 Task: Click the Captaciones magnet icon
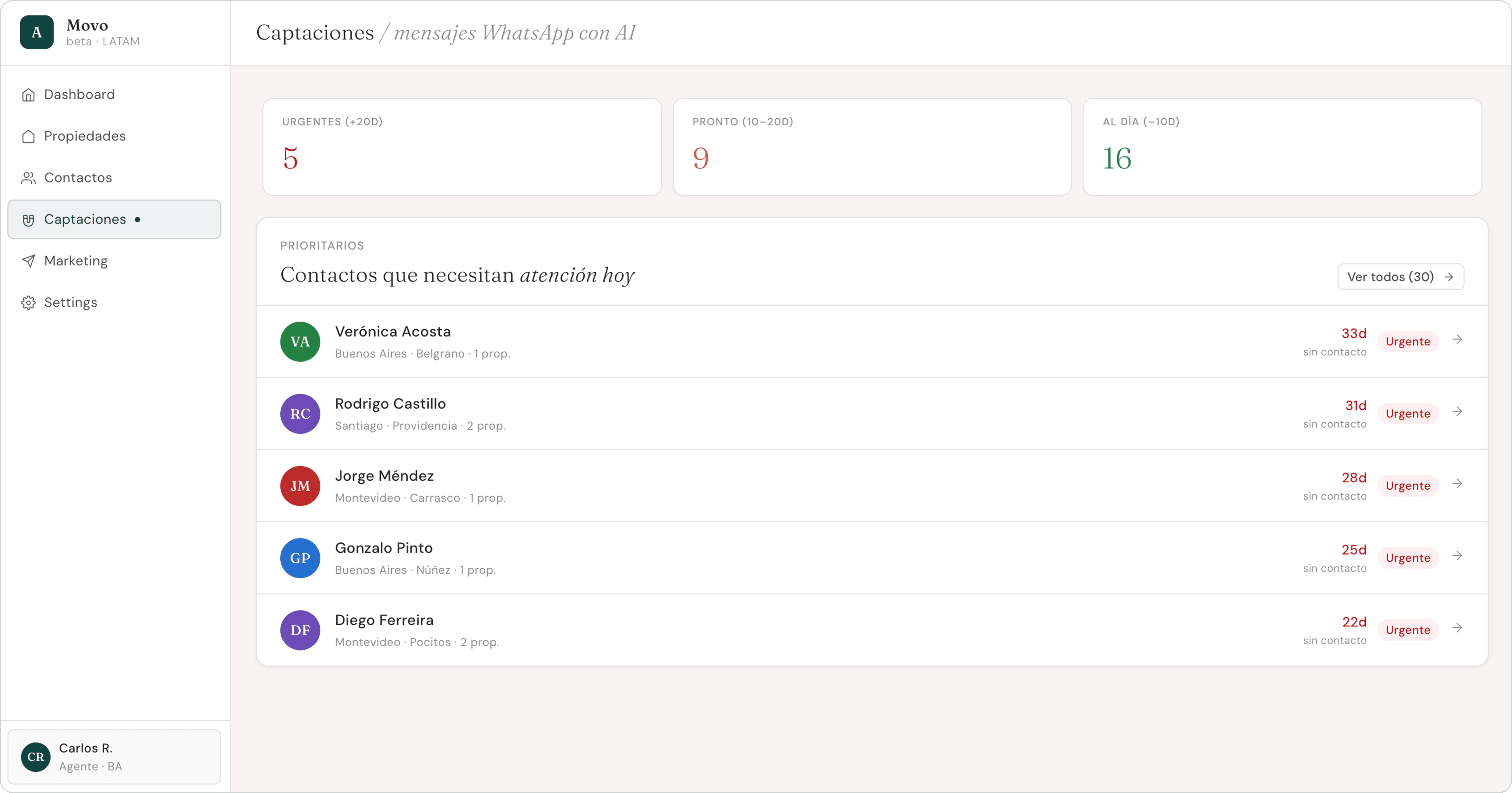point(28,220)
